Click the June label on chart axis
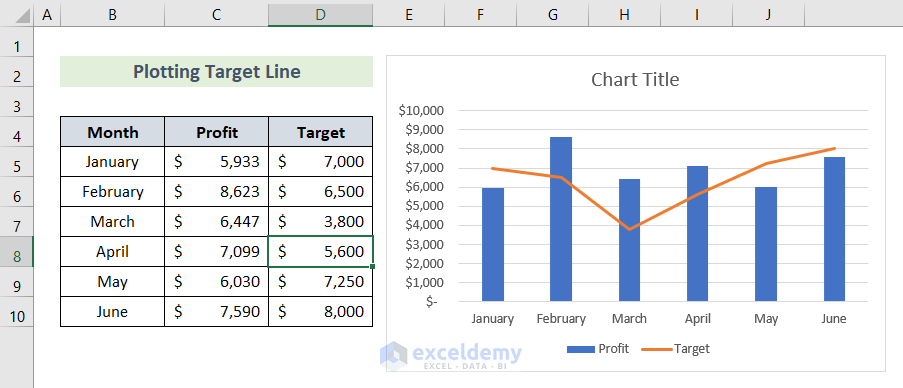The height and width of the screenshot is (388, 903). 834,318
